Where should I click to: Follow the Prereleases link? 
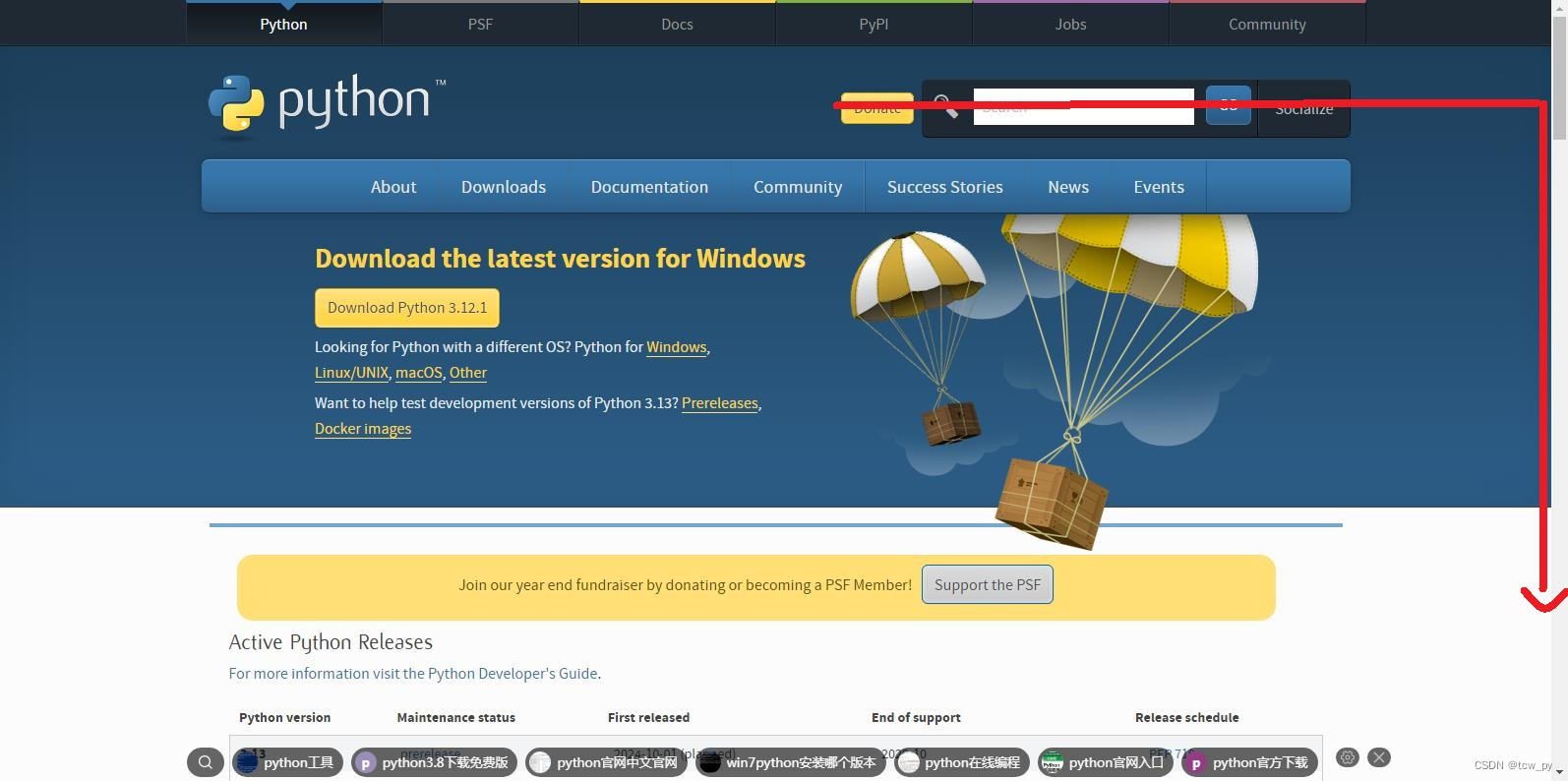point(720,403)
